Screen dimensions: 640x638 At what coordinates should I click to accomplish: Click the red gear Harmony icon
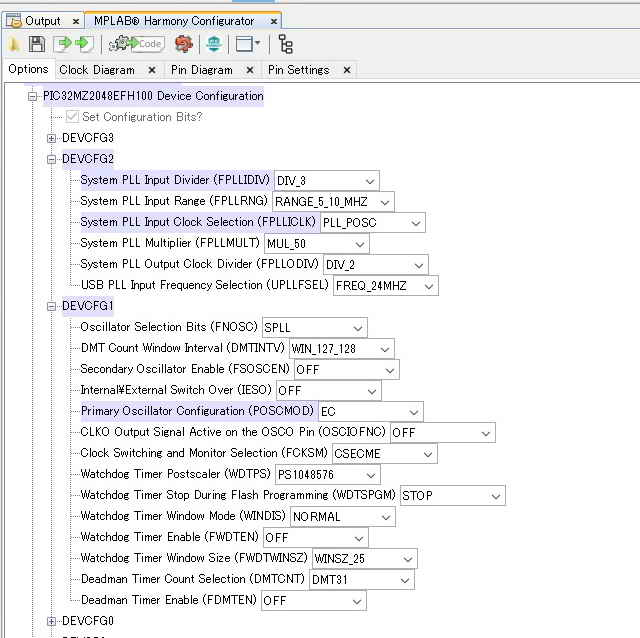click(x=184, y=44)
